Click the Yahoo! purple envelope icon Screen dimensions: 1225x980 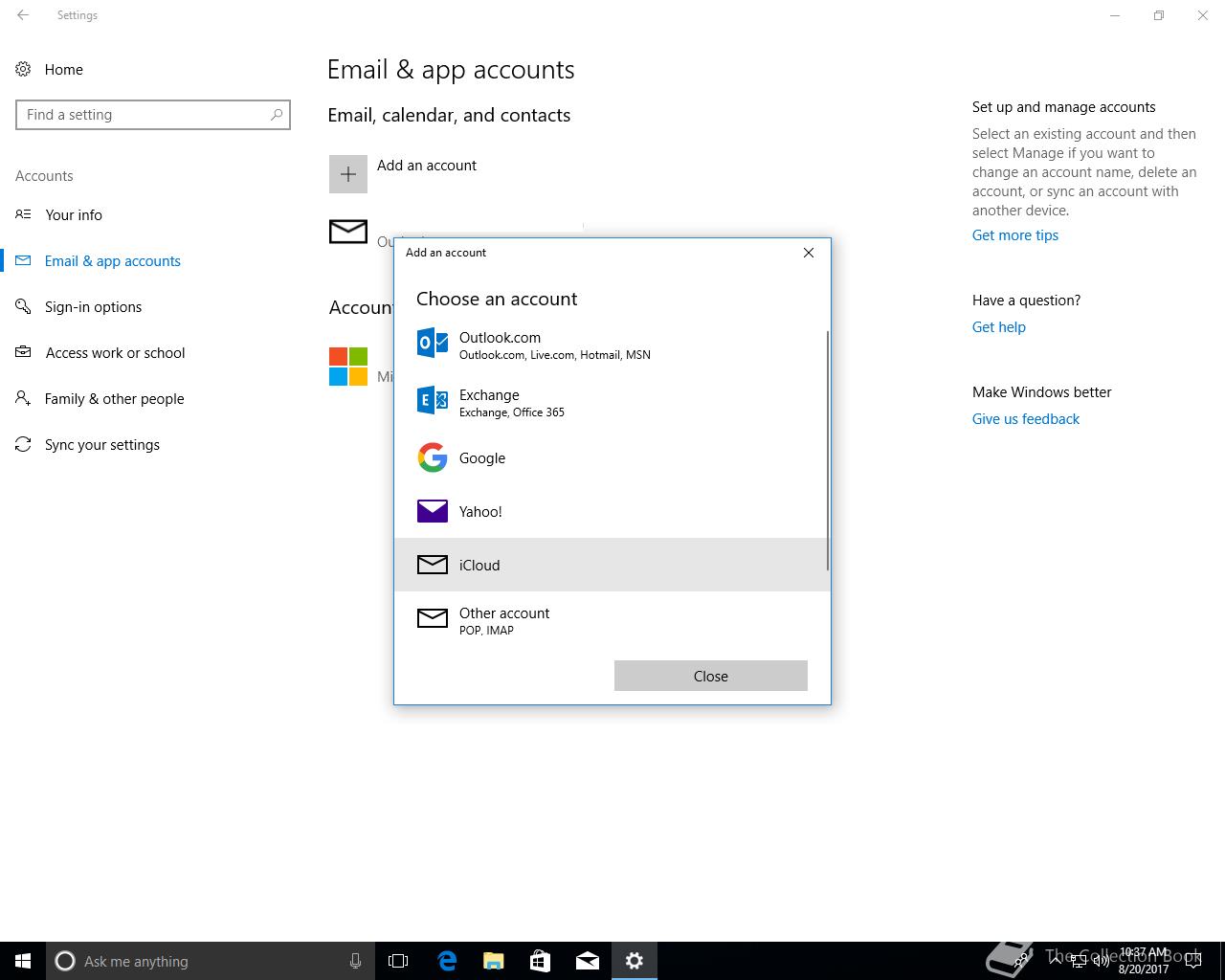(x=433, y=511)
